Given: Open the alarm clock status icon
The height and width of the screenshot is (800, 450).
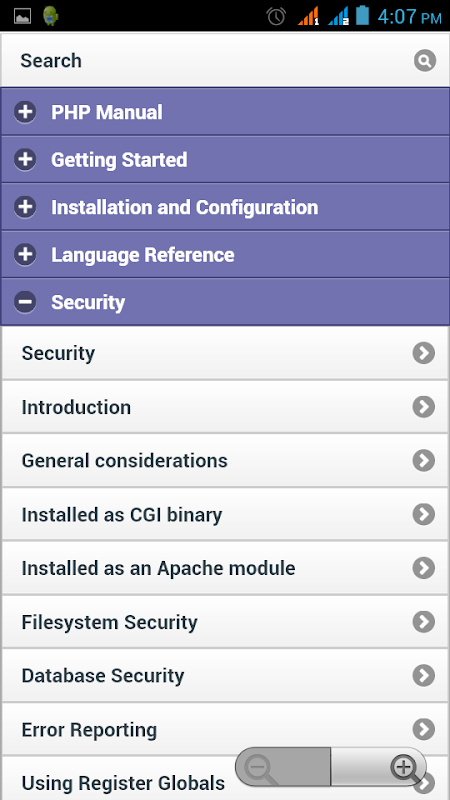Looking at the screenshot, I should click(276, 16).
